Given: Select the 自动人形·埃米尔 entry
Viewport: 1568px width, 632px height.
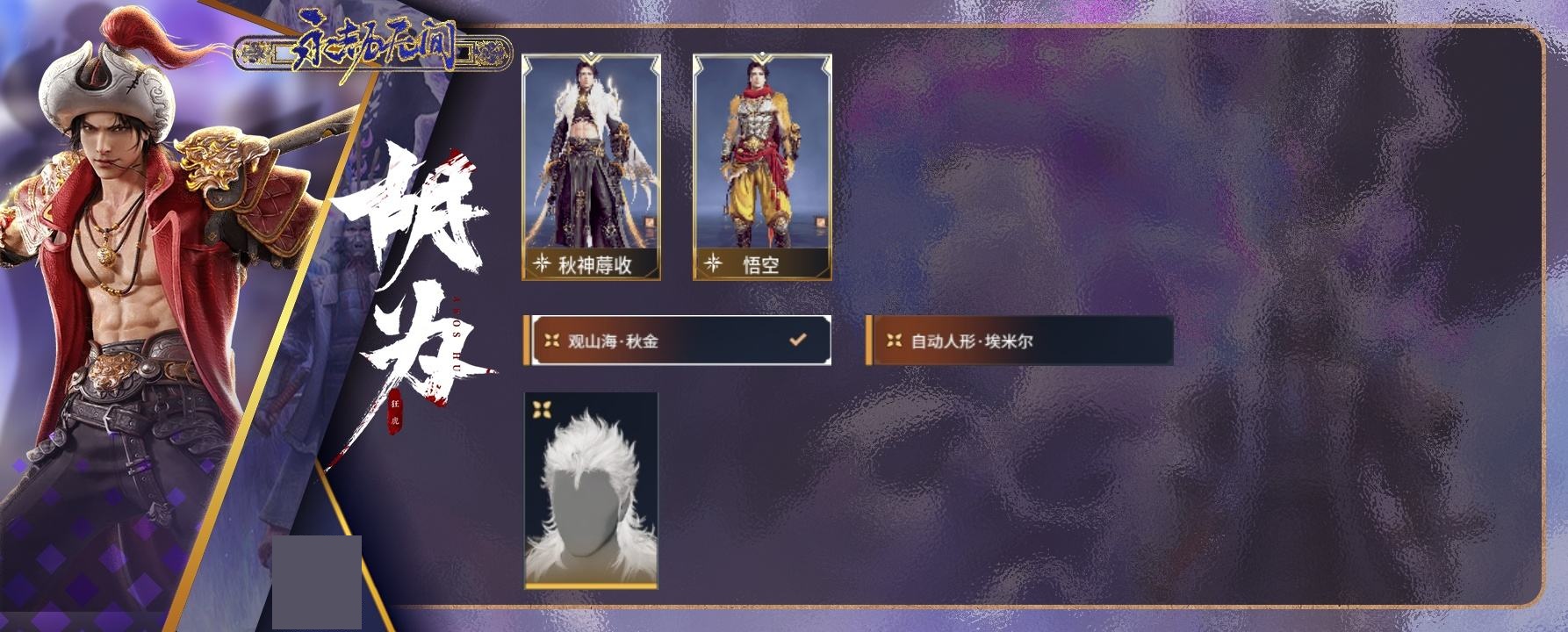Looking at the screenshot, I should click(1018, 341).
